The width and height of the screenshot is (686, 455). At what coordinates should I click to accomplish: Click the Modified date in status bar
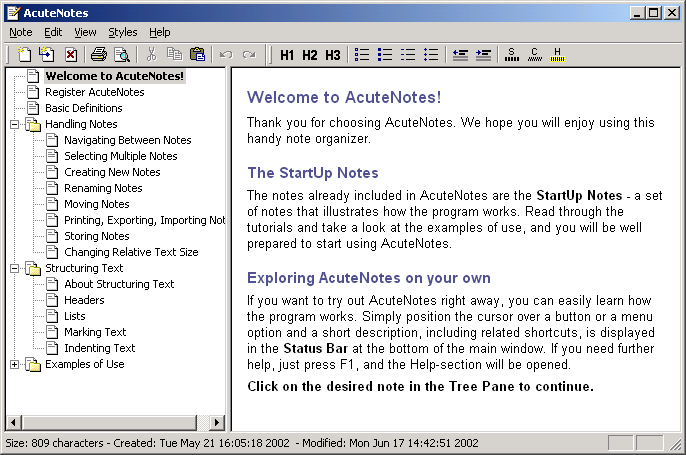coord(390,443)
